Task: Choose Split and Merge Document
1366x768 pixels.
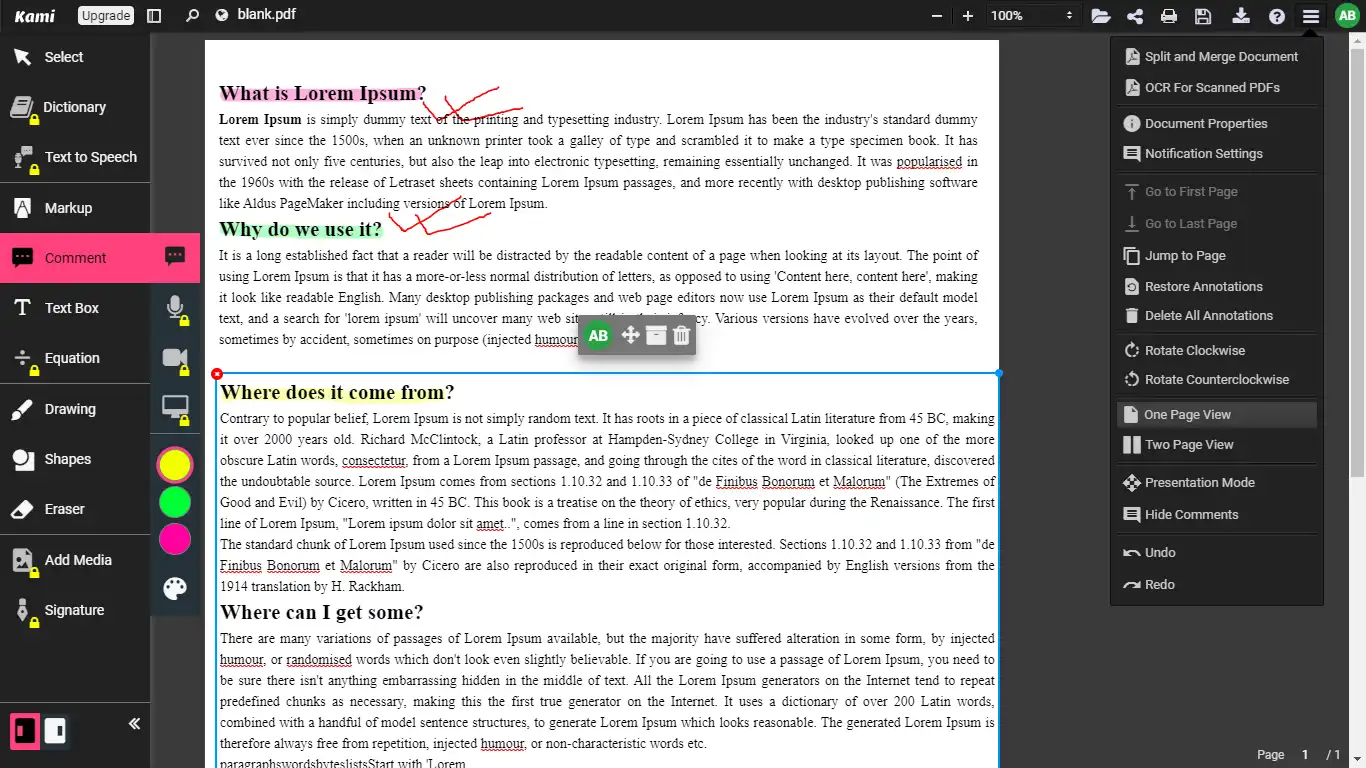Action: tap(1217, 57)
